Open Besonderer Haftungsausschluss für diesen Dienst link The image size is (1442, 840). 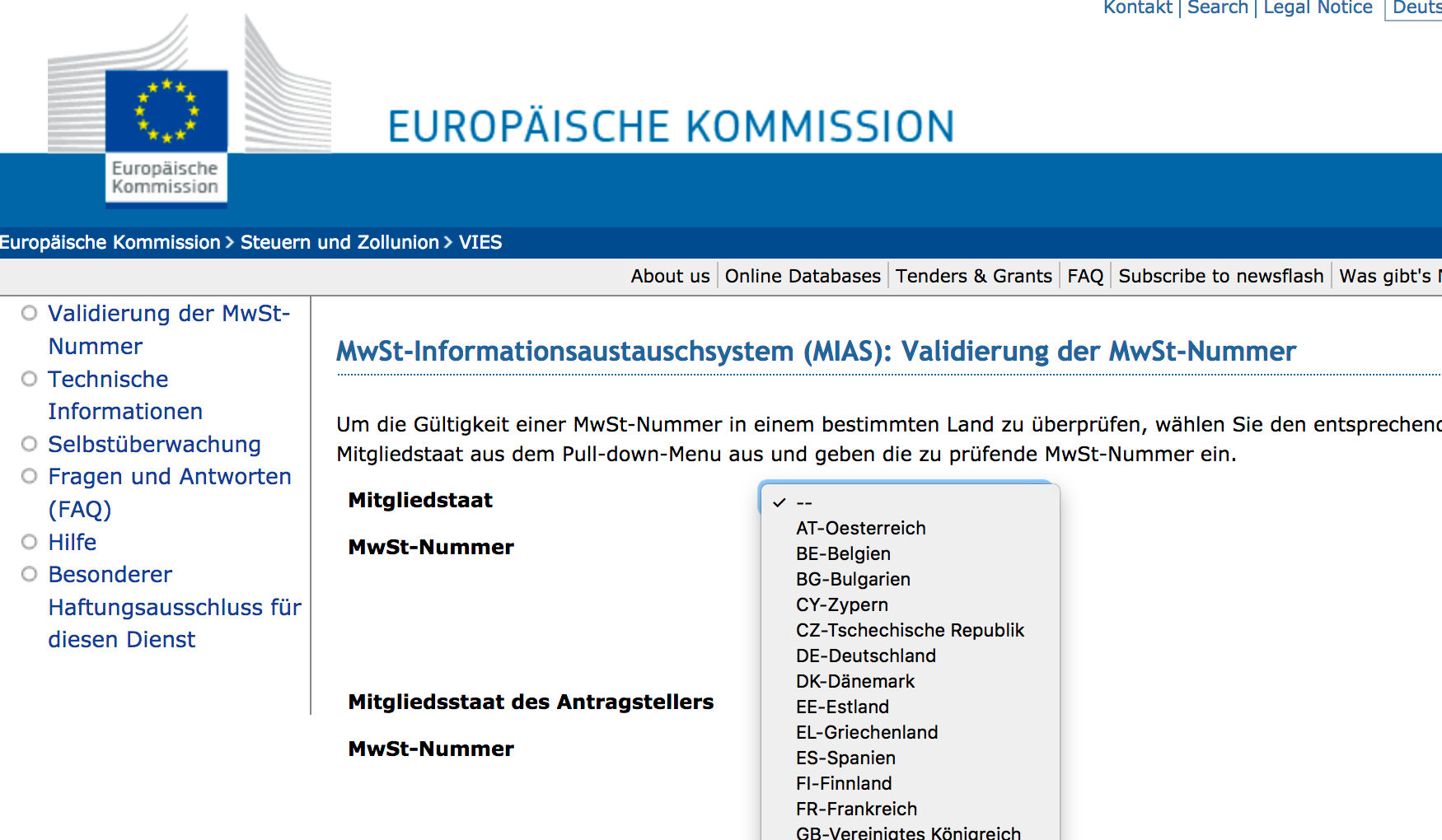pos(175,607)
